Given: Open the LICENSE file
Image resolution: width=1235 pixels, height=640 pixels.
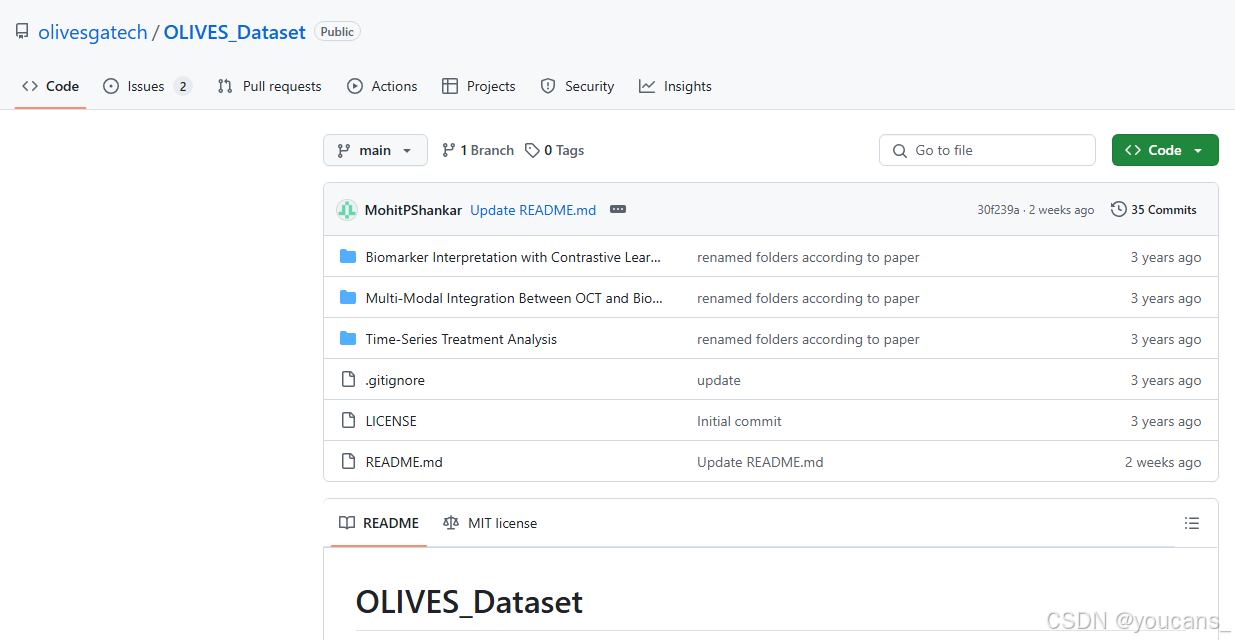Looking at the screenshot, I should (391, 421).
